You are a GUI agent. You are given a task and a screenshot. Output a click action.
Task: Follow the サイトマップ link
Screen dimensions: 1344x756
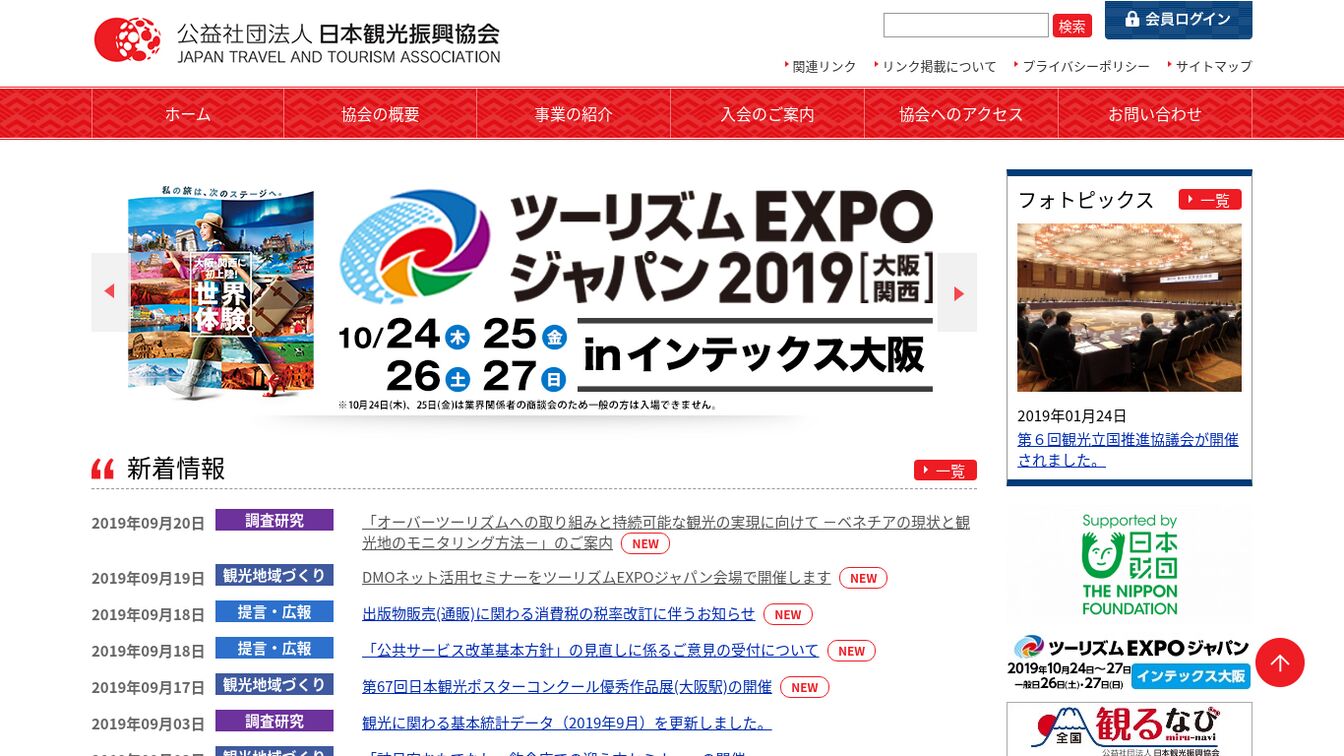tap(1213, 66)
